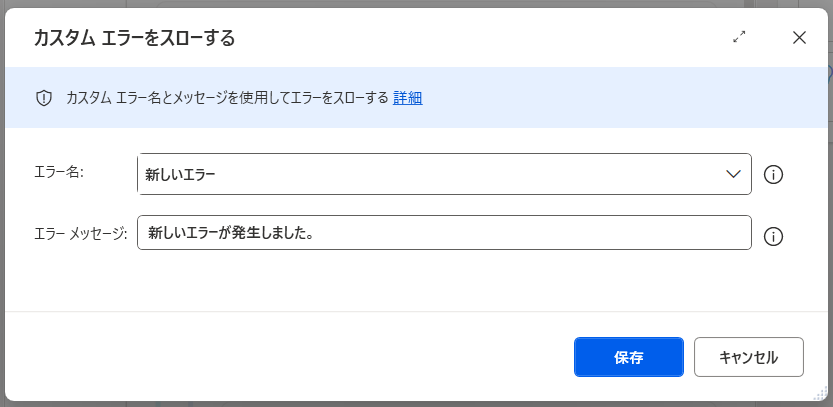Click footer empty space left of 保存
833x407 pixels.
300,357
